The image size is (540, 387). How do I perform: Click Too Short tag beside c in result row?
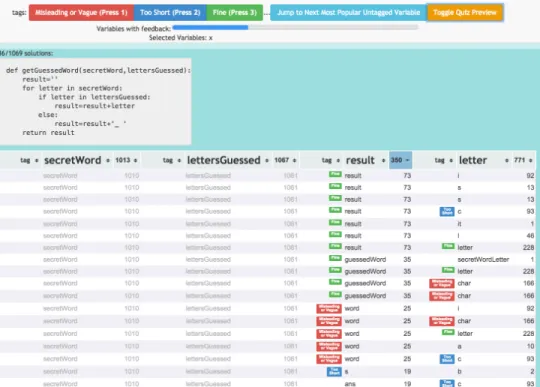[447, 211]
